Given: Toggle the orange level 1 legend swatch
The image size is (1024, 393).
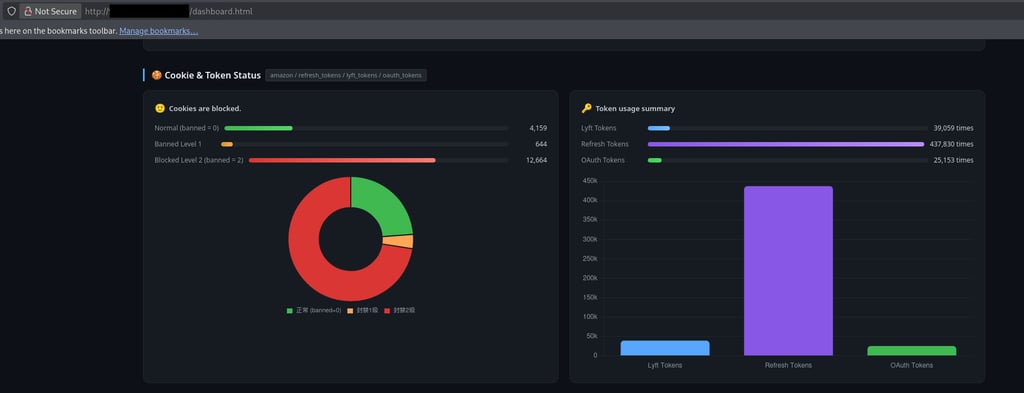Looking at the screenshot, I should 350,311.
